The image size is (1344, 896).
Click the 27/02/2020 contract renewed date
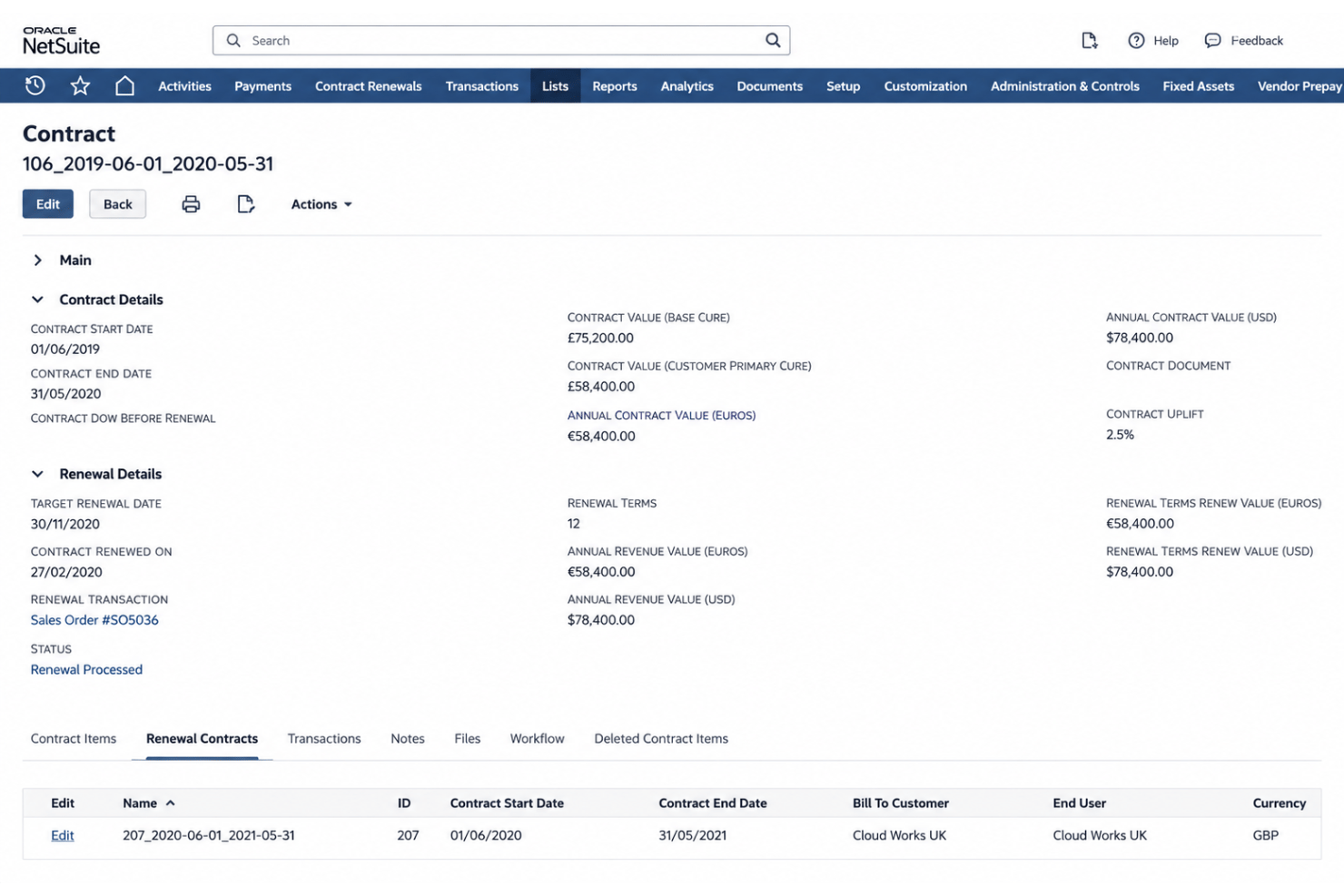66,572
